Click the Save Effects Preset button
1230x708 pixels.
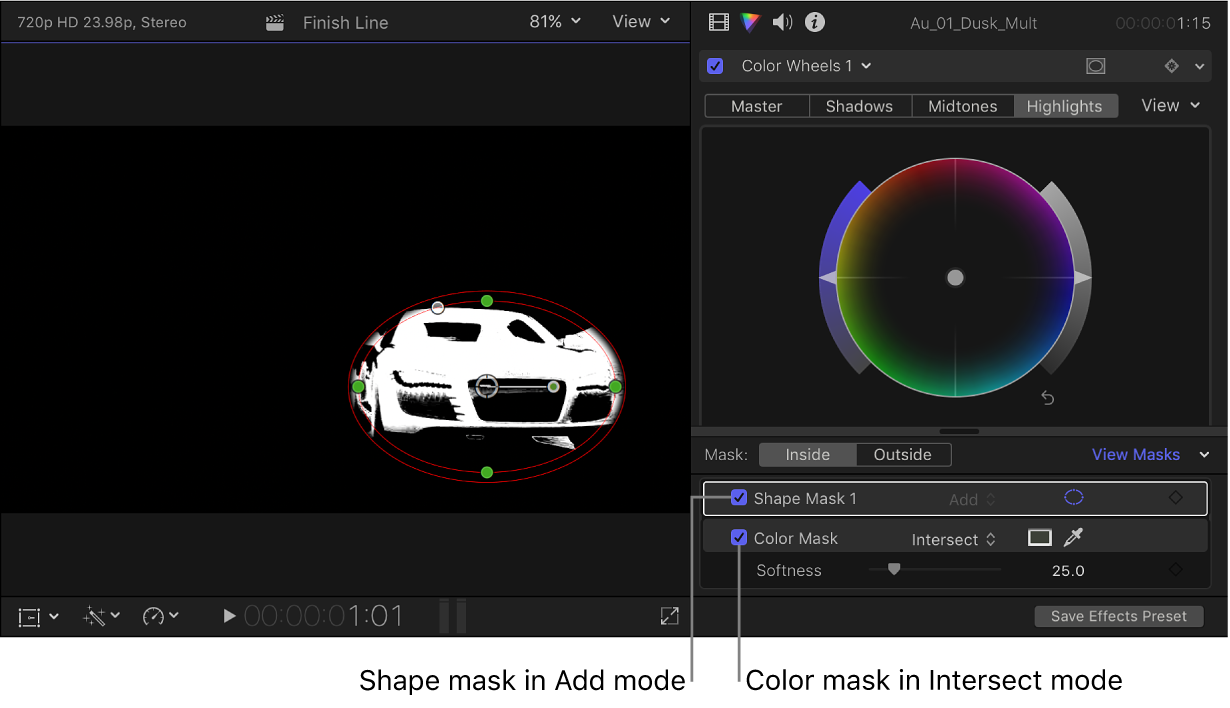[1118, 616]
